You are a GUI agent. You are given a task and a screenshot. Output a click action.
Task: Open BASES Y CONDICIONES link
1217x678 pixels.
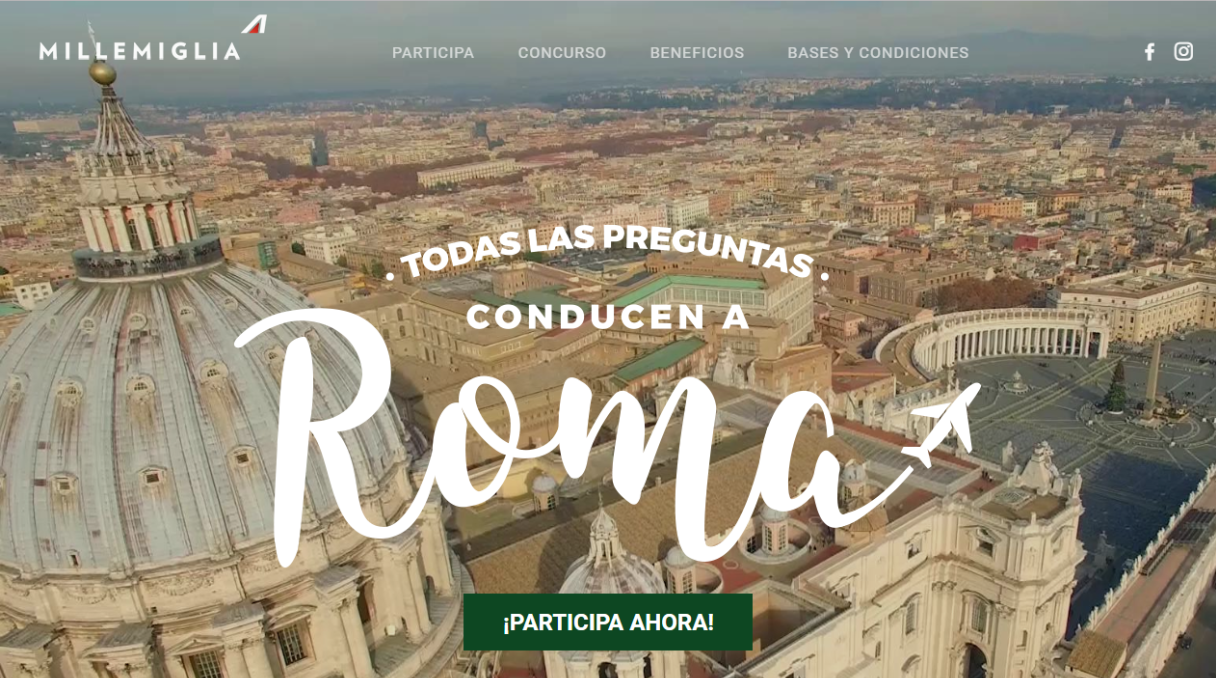pos(878,53)
